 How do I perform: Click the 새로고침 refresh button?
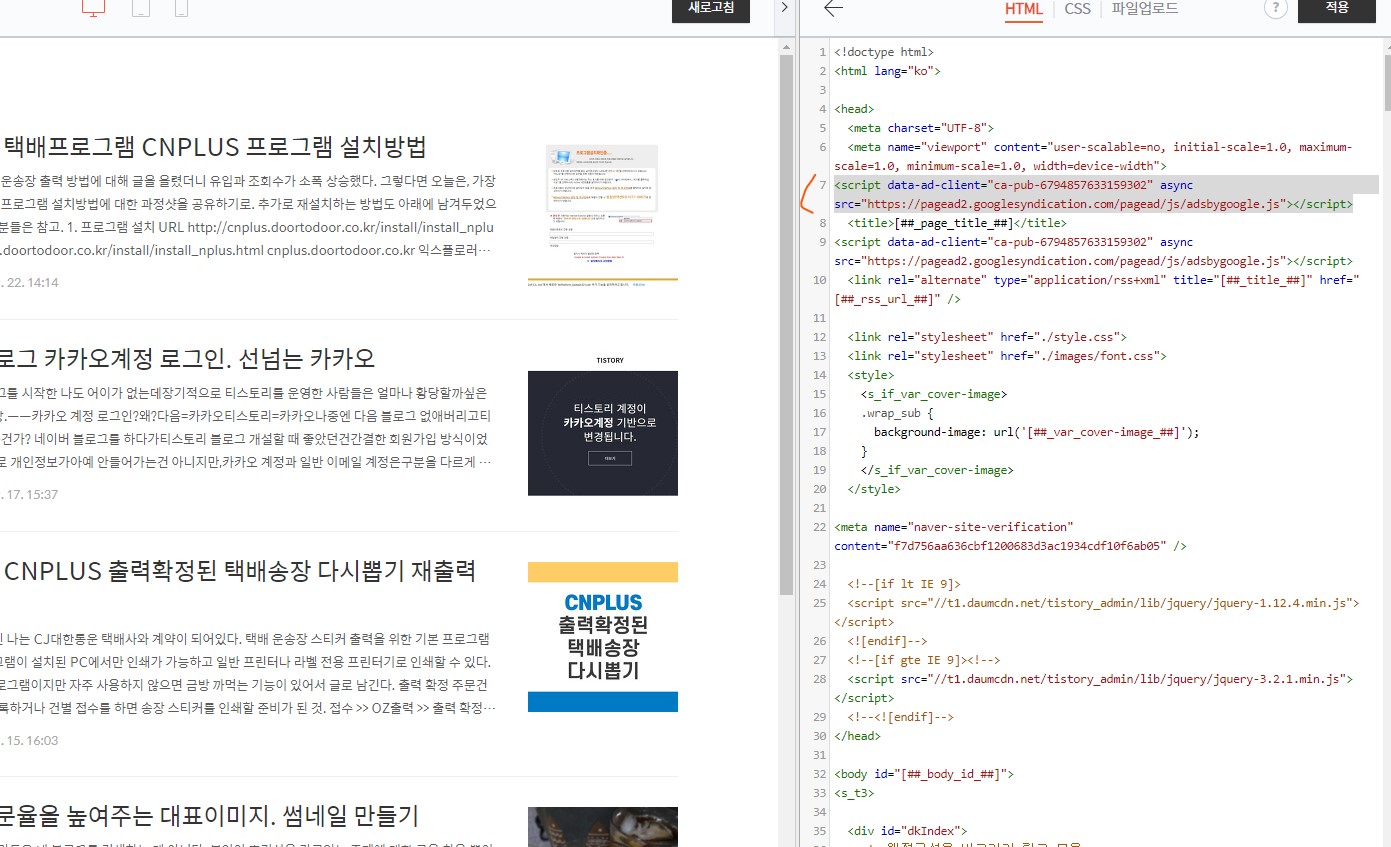pyautogui.click(x=711, y=9)
